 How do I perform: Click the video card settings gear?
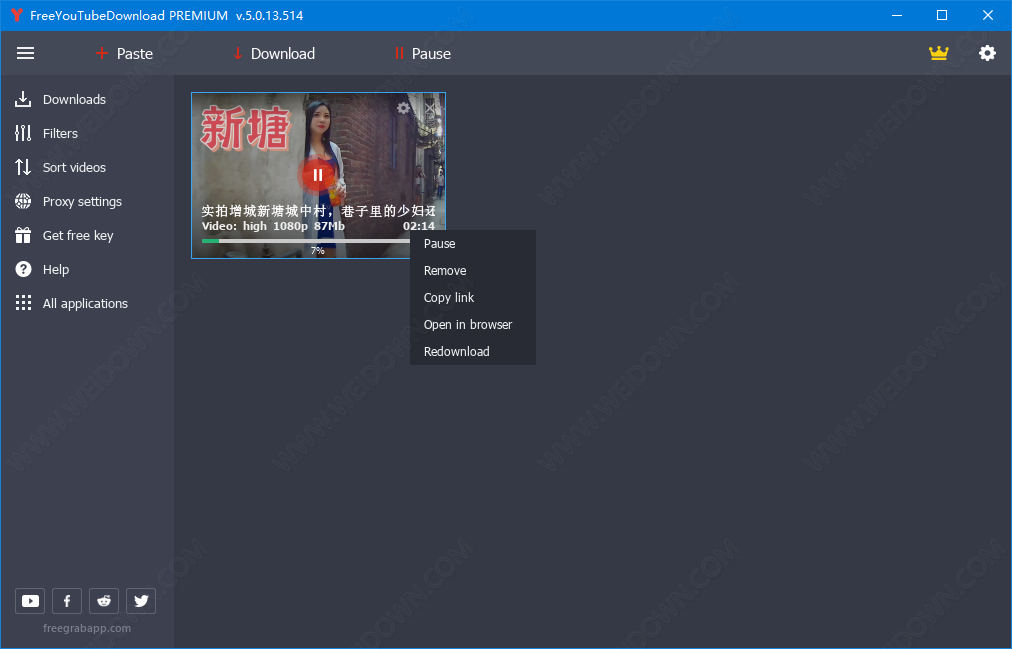403,108
